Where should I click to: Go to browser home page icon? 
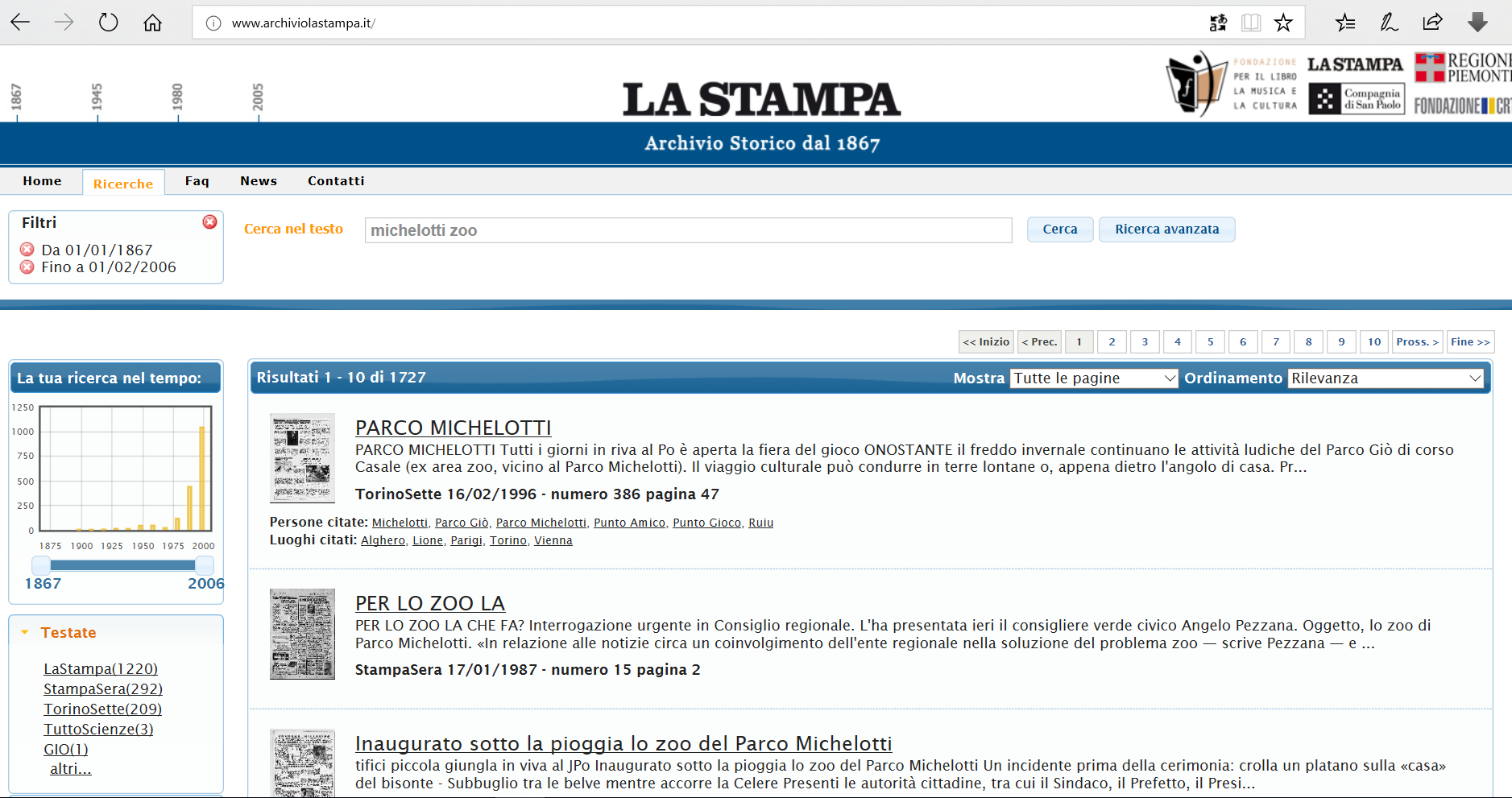[x=152, y=23]
